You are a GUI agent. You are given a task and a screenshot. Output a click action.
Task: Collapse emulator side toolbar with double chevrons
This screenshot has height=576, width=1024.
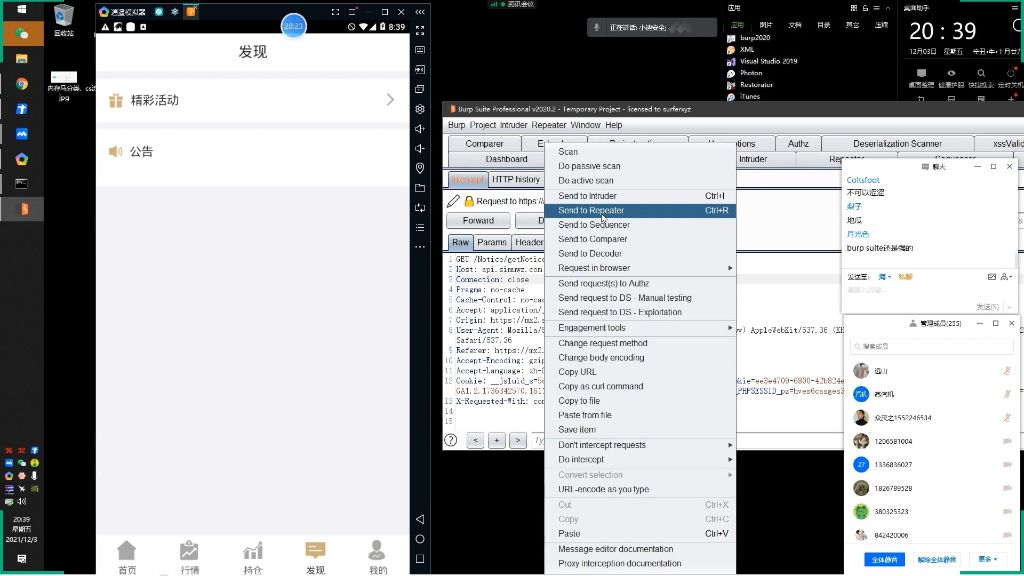420,12
